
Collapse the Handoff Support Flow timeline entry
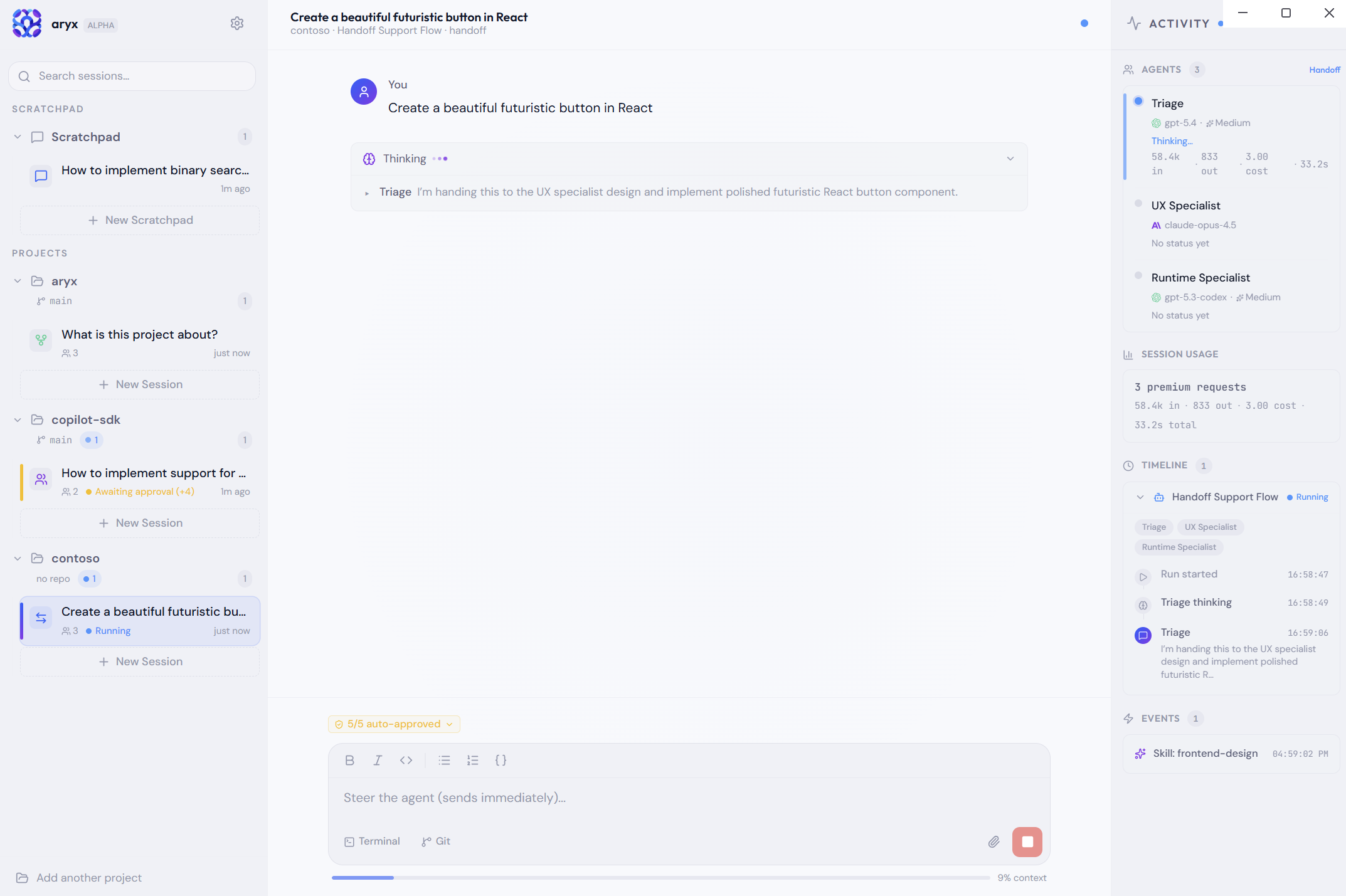[x=1140, y=497]
